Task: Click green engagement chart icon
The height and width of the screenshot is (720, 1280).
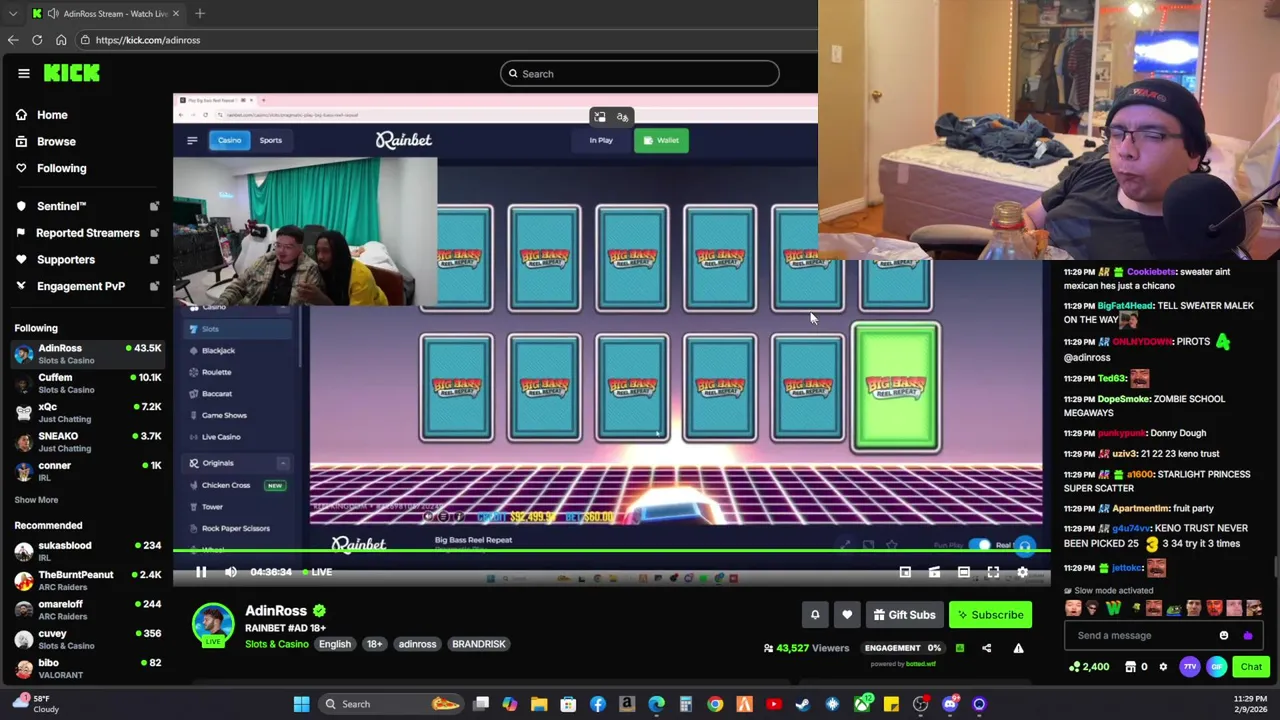Action: [959, 648]
